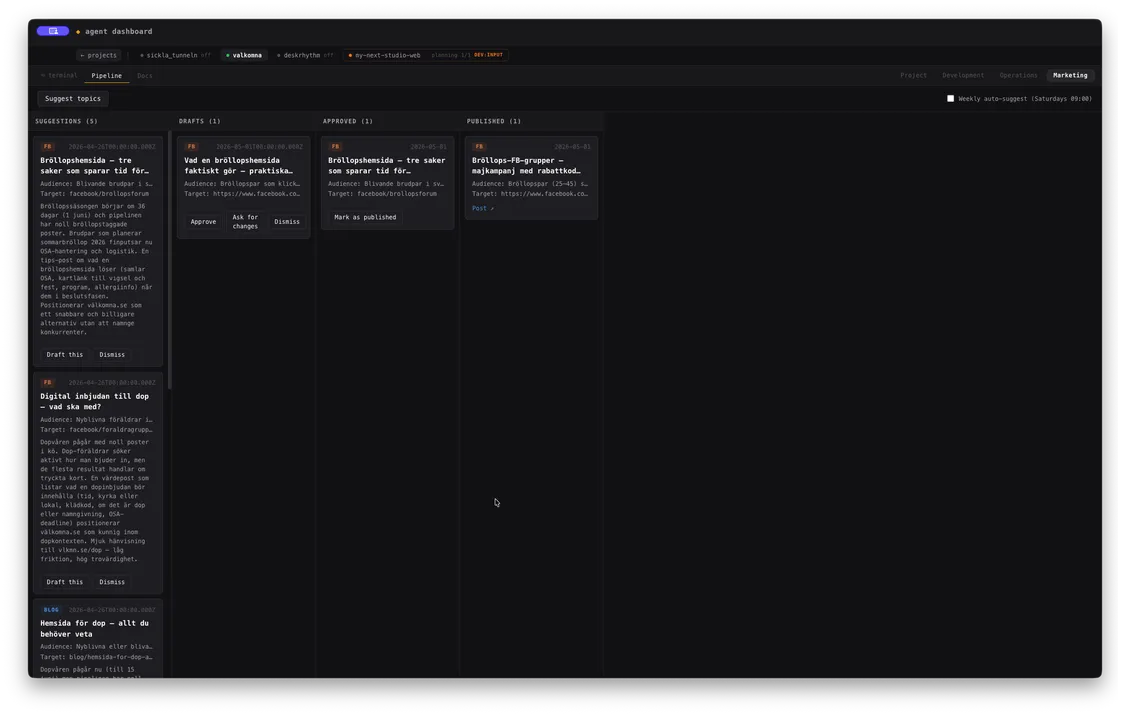Screen dimensions: 1130x715
Task: Open the Bröllops-FB-grupper published card title
Action: [x=526, y=166]
